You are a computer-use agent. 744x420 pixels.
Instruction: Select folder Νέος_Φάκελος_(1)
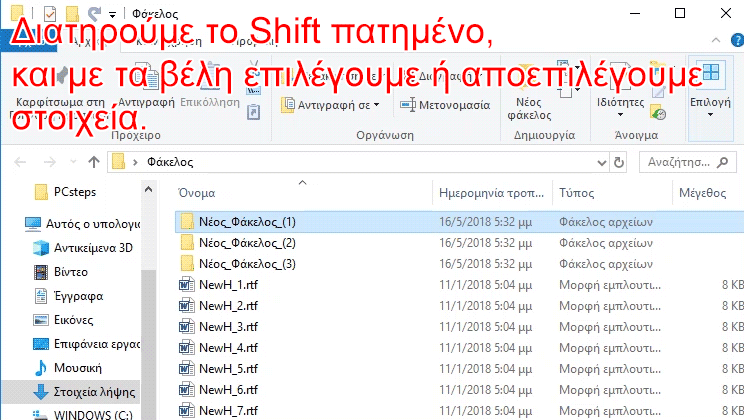click(459, 222)
